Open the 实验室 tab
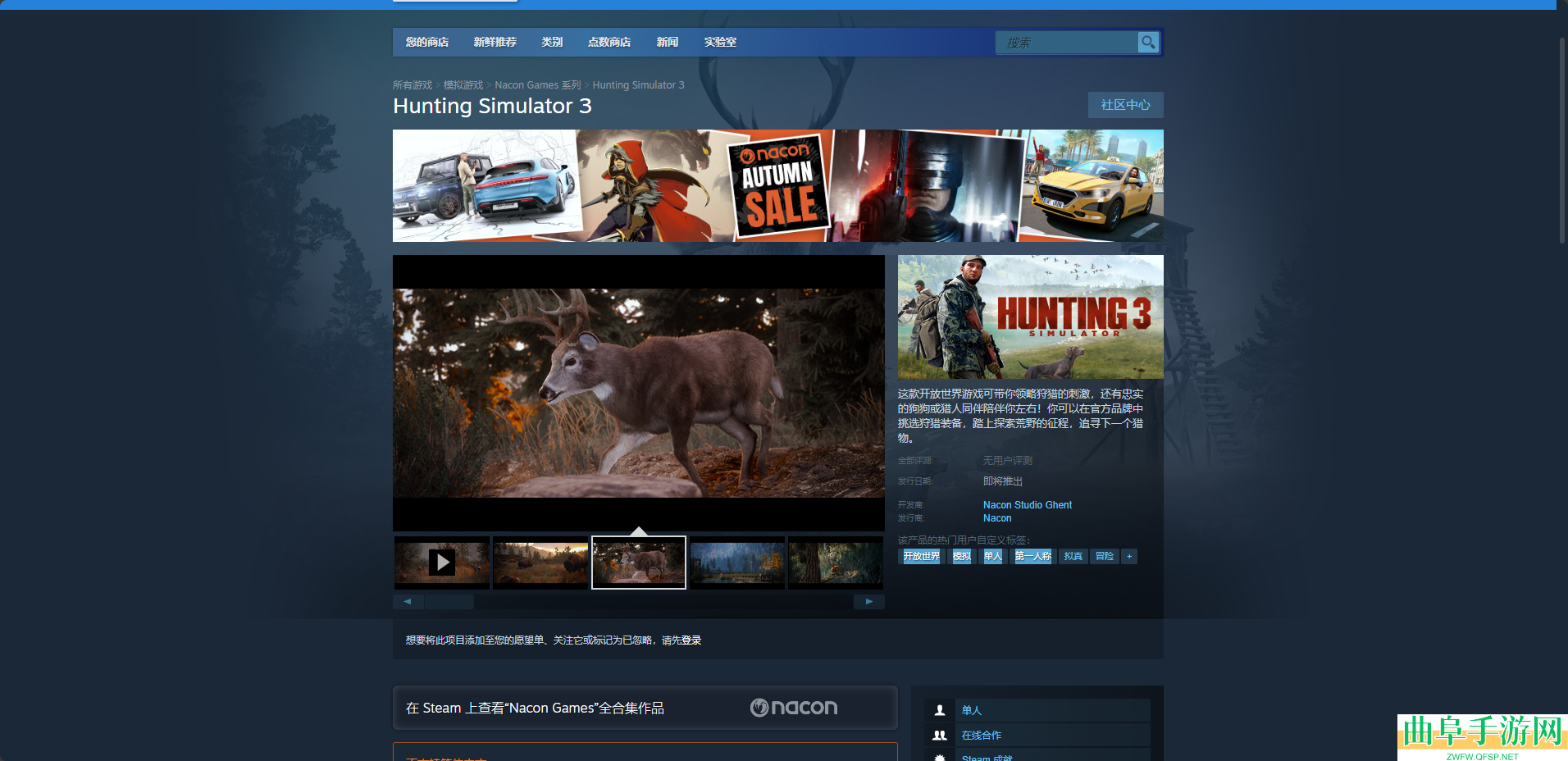Viewport: 1568px width, 761px height. (720, 42)
